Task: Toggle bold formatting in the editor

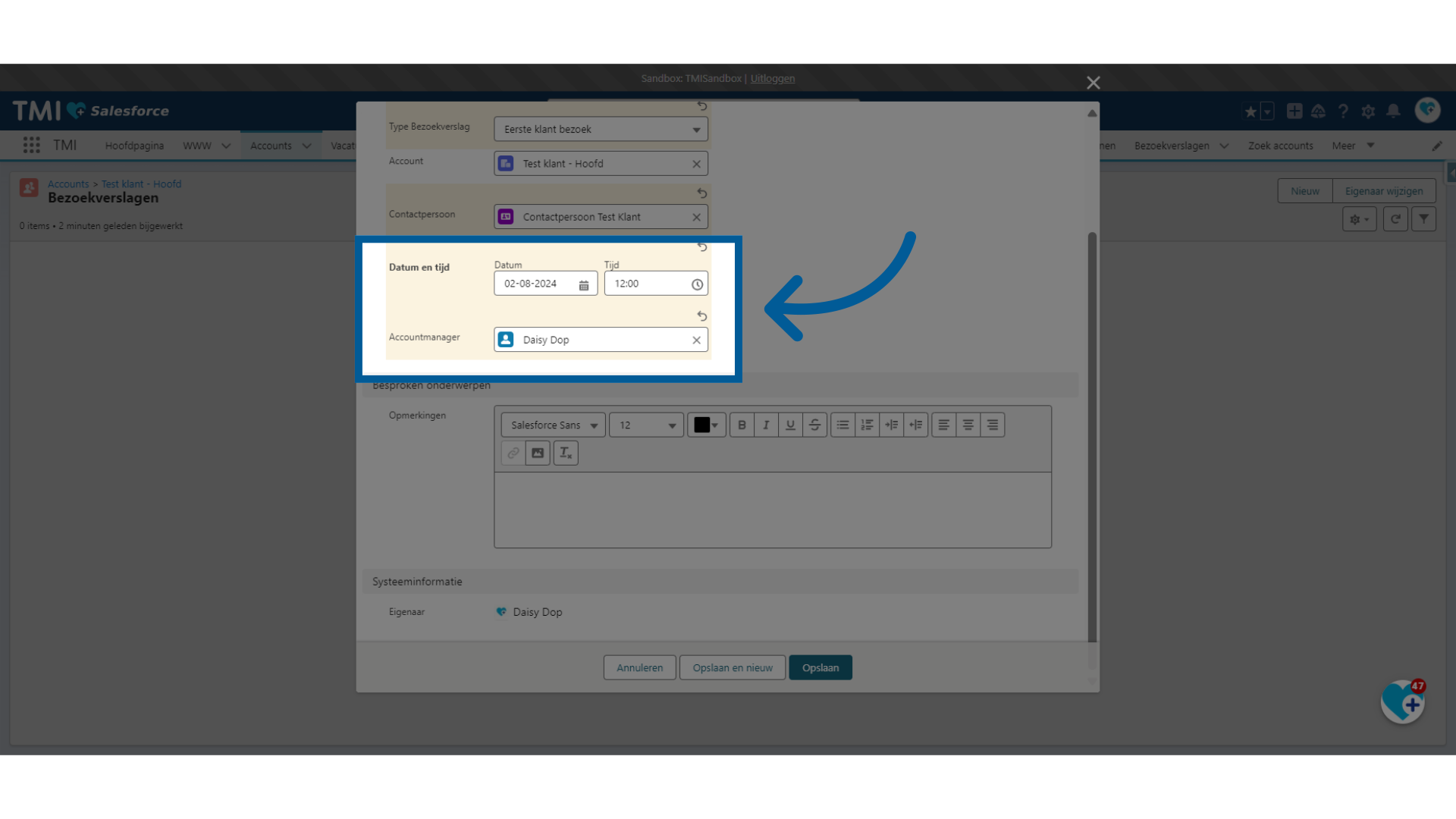Action: [x=742, y=425]
